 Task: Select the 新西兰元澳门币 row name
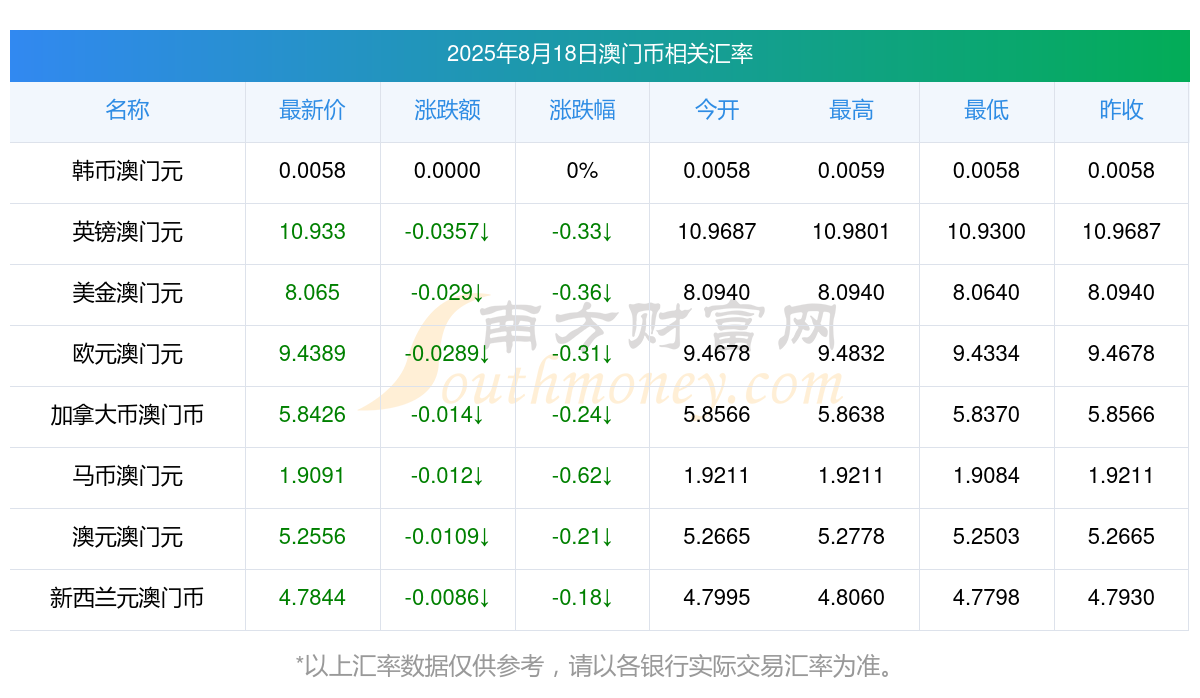[127, 598]
